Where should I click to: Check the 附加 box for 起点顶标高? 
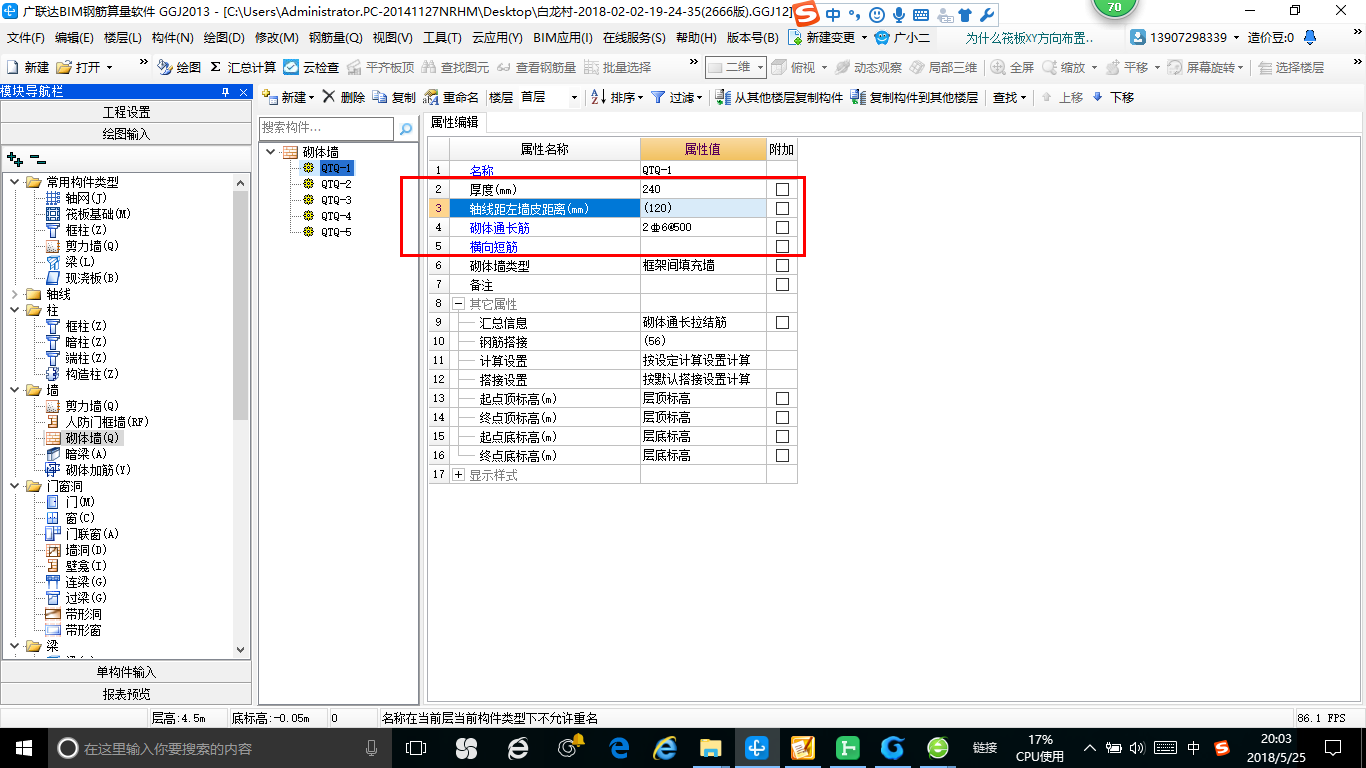782,398
